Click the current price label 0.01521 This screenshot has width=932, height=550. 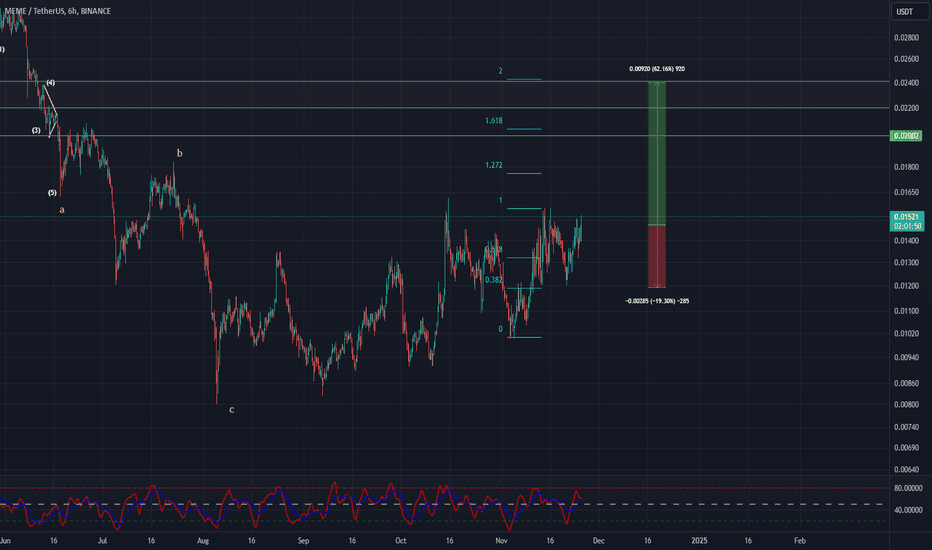[x=906, y=217]
